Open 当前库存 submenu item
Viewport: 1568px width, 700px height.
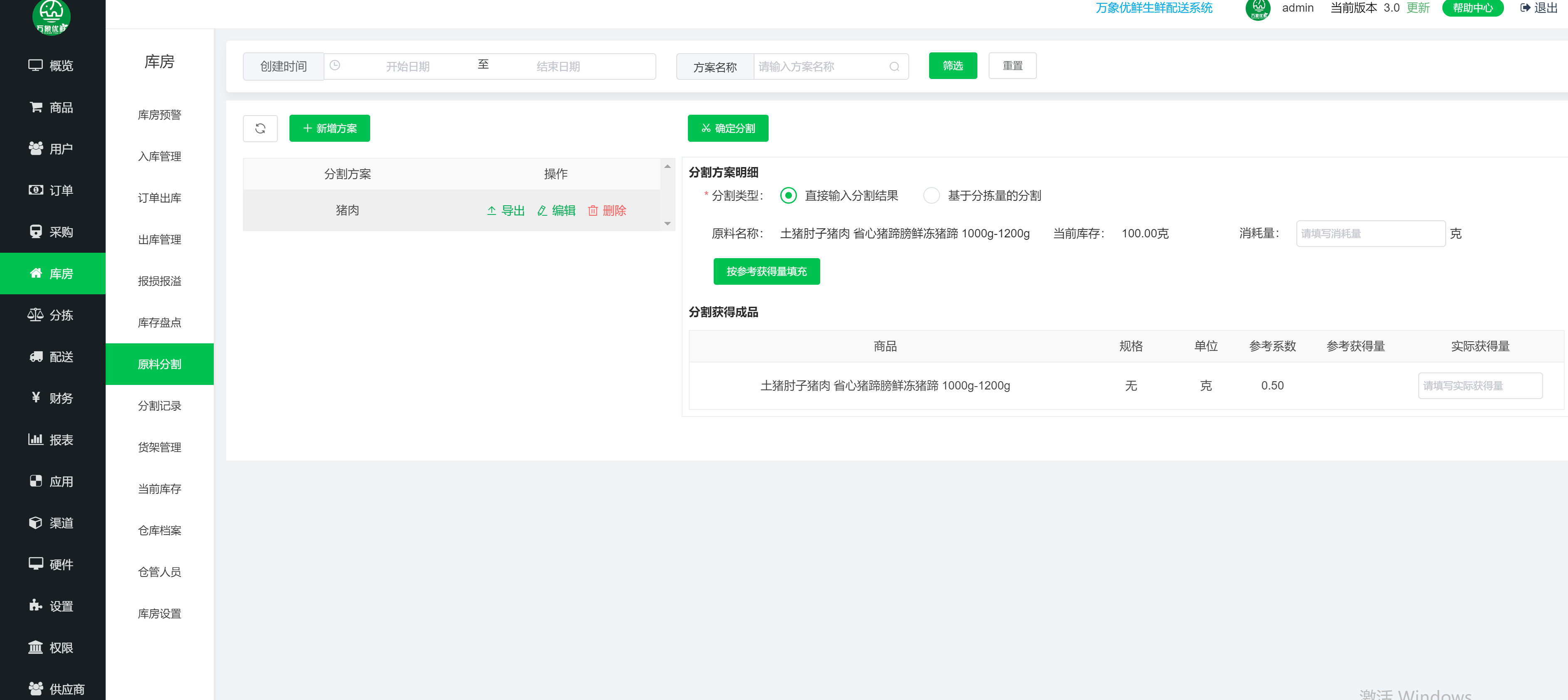pos(159,489)
